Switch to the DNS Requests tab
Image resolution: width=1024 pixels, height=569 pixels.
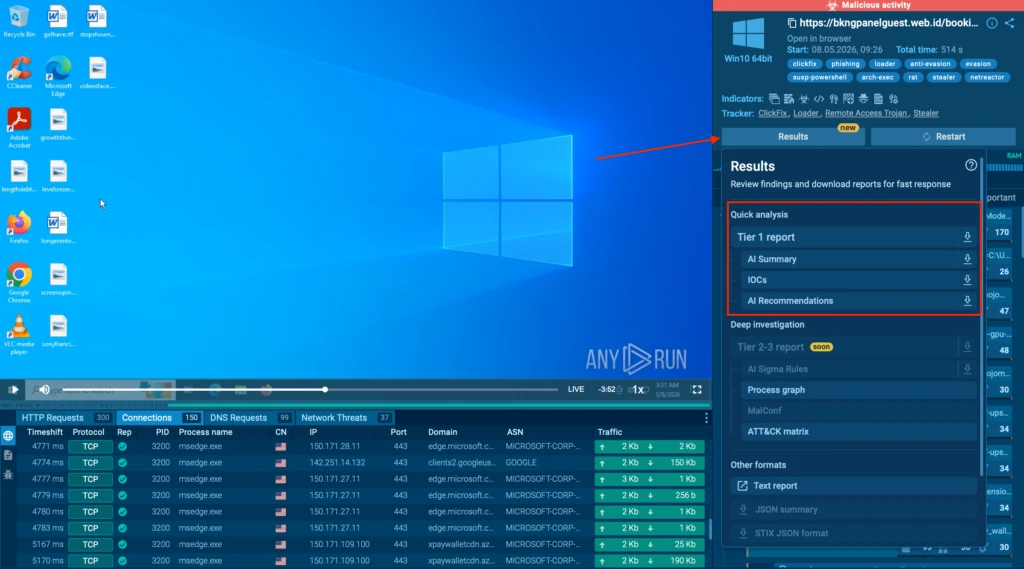249,418
